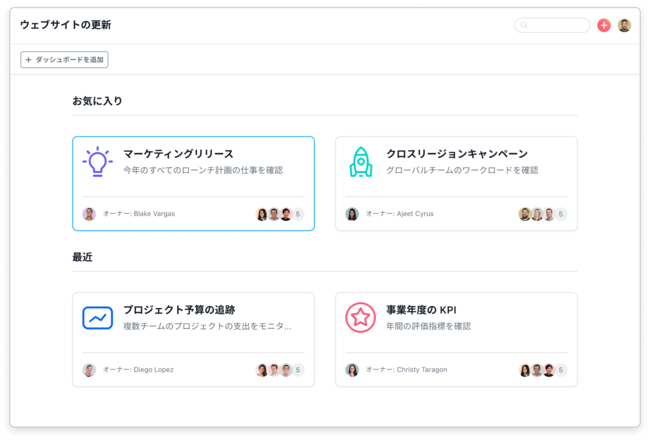
Task: Click the red plus create button
Action: tap(604, 25)
